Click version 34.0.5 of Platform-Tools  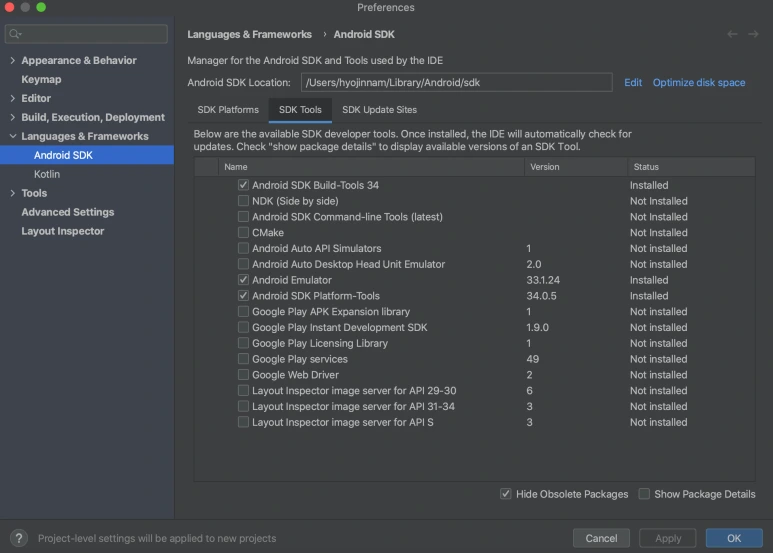[x=541, y=296]
